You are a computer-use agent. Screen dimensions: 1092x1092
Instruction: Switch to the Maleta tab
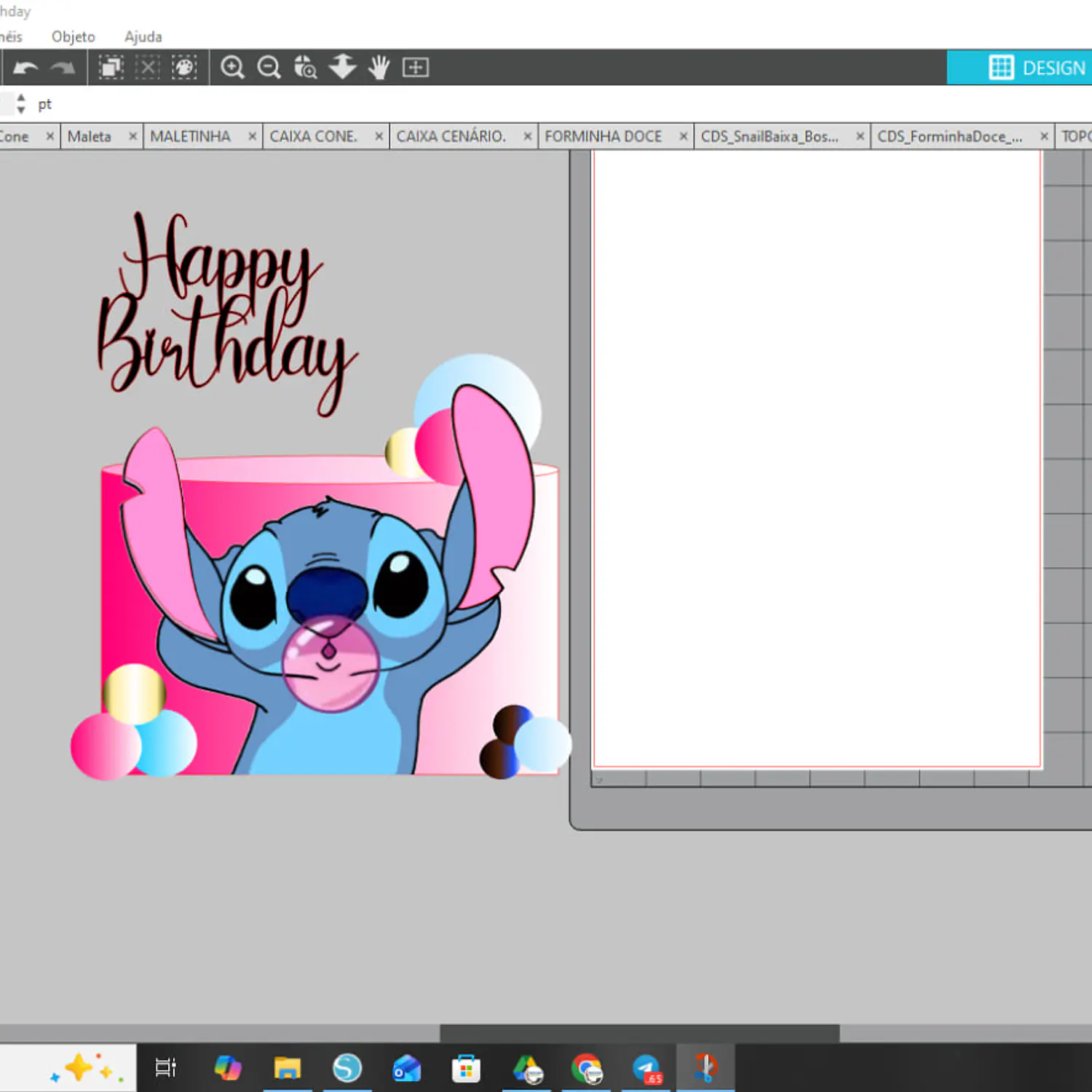tap(90, 137)
